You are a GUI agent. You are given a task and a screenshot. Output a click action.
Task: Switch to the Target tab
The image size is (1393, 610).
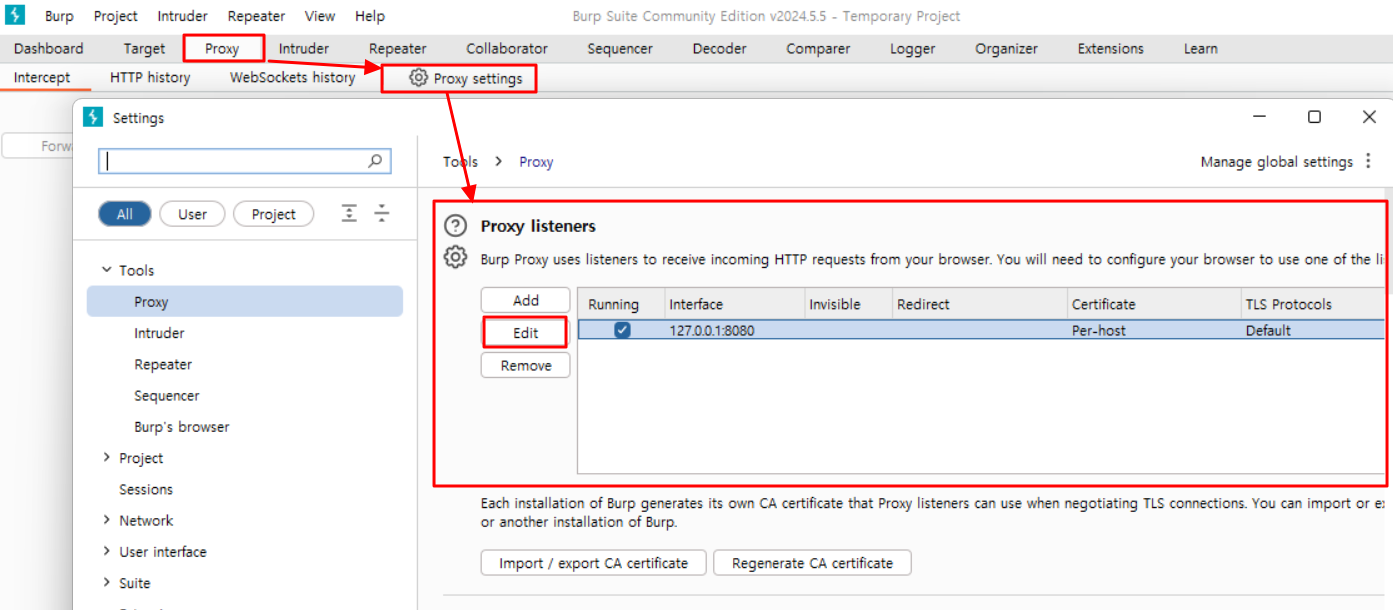(145, 48)
